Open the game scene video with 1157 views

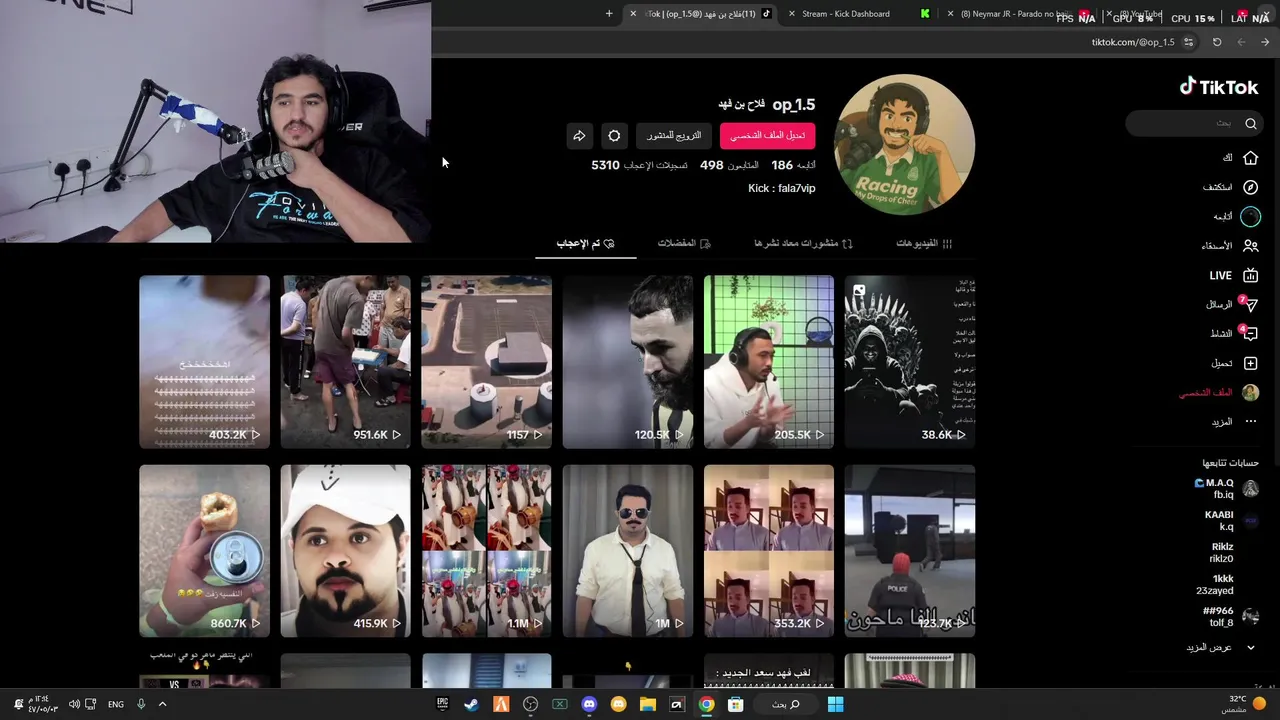point(487,362)
